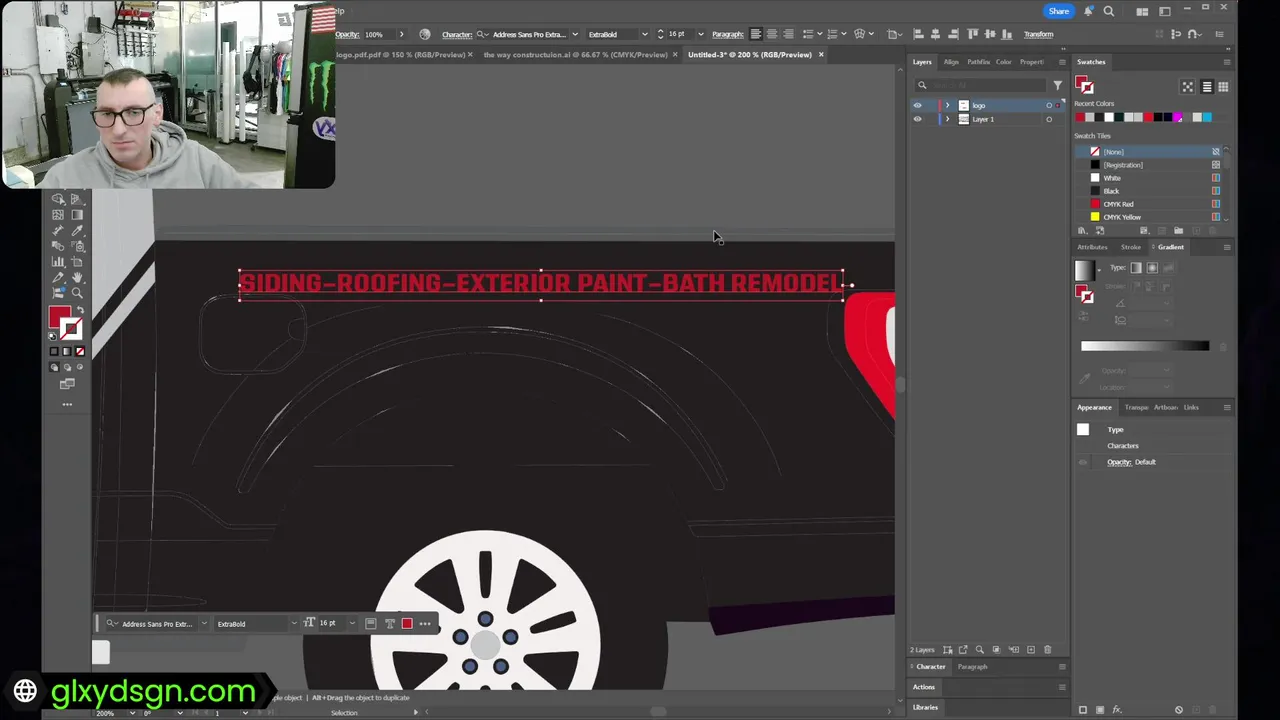Select the Eyedropper tool

[77, 231]
